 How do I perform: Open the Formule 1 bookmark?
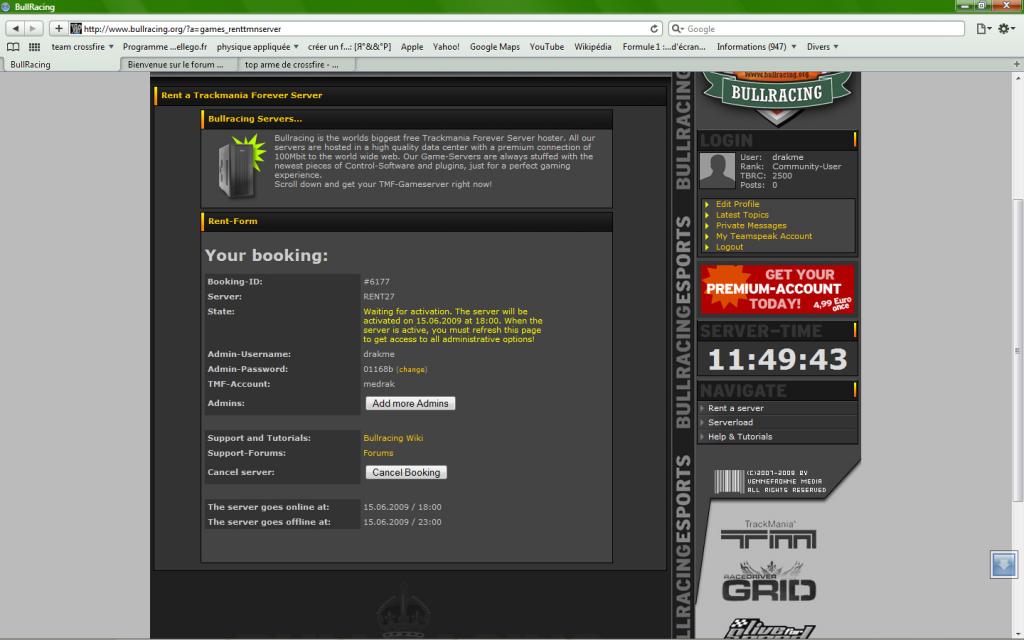point(664,47)
